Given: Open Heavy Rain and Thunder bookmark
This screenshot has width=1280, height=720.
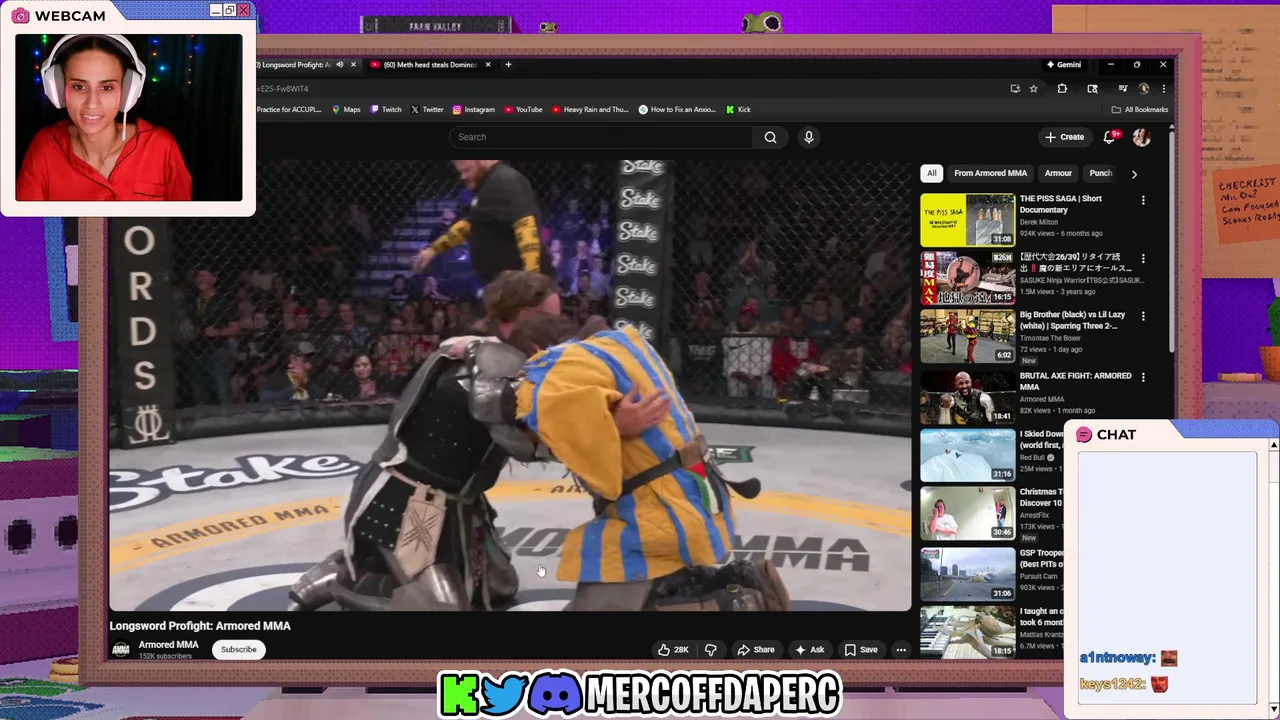Looking at the screenshot, I should pyautogui.click(x=590, y=110).
